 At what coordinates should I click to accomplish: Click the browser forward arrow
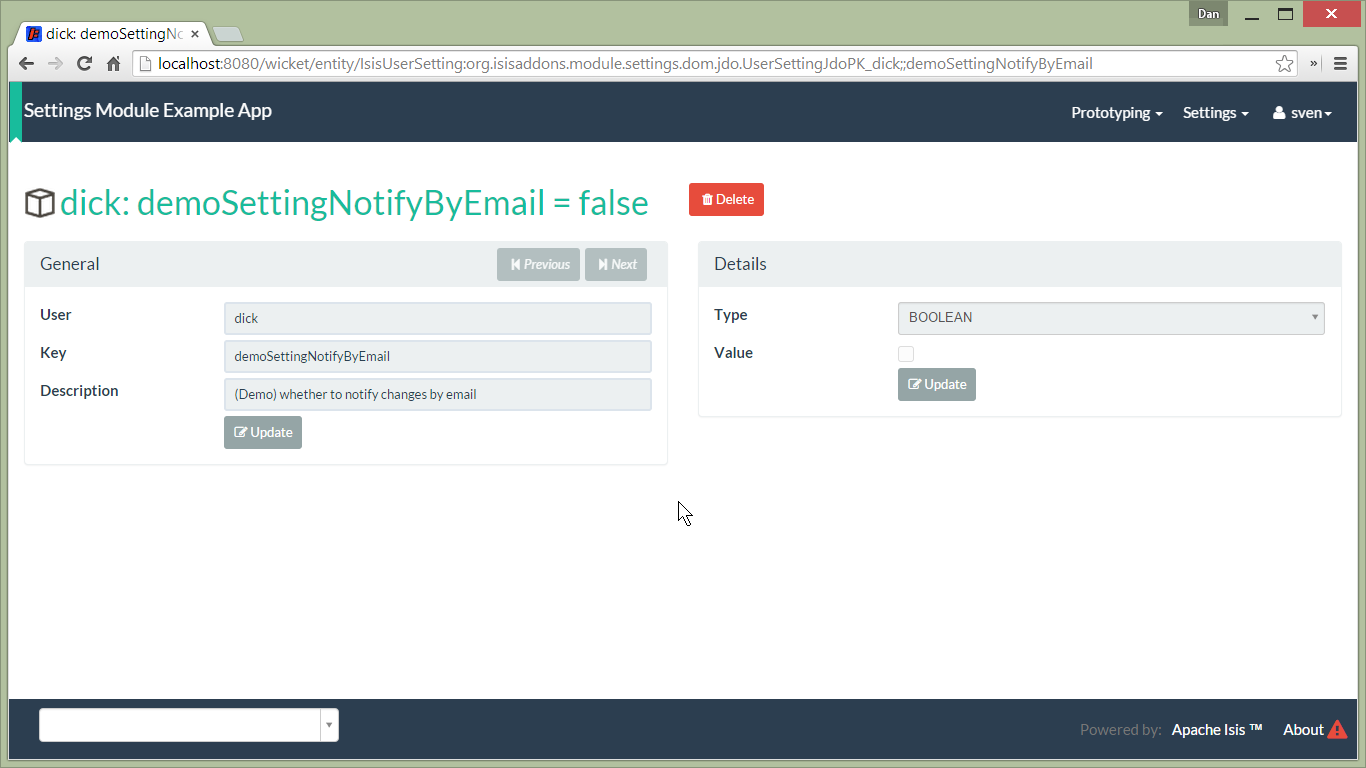56,63
